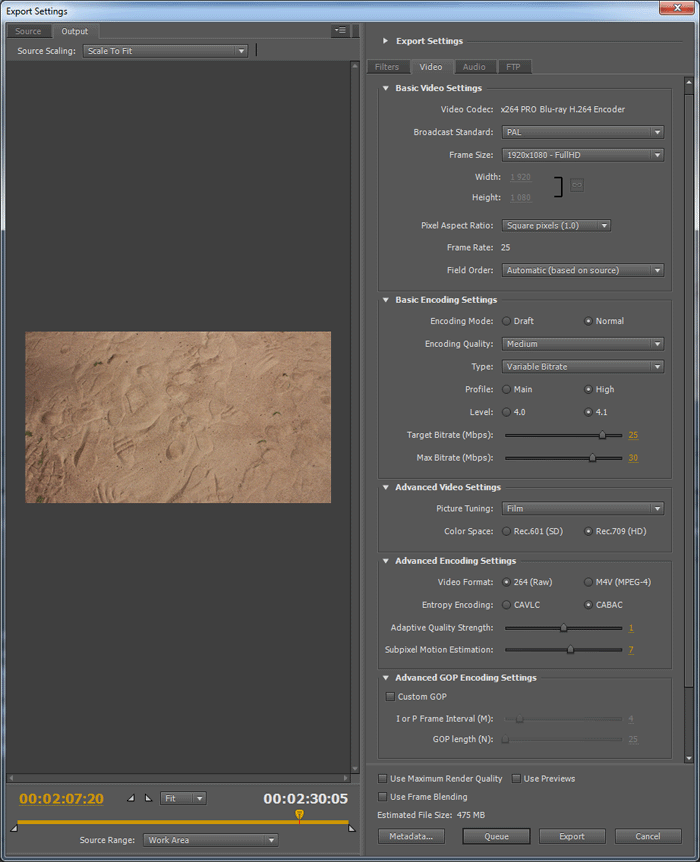Click the Set In Point icon

[x=131, y=798]
